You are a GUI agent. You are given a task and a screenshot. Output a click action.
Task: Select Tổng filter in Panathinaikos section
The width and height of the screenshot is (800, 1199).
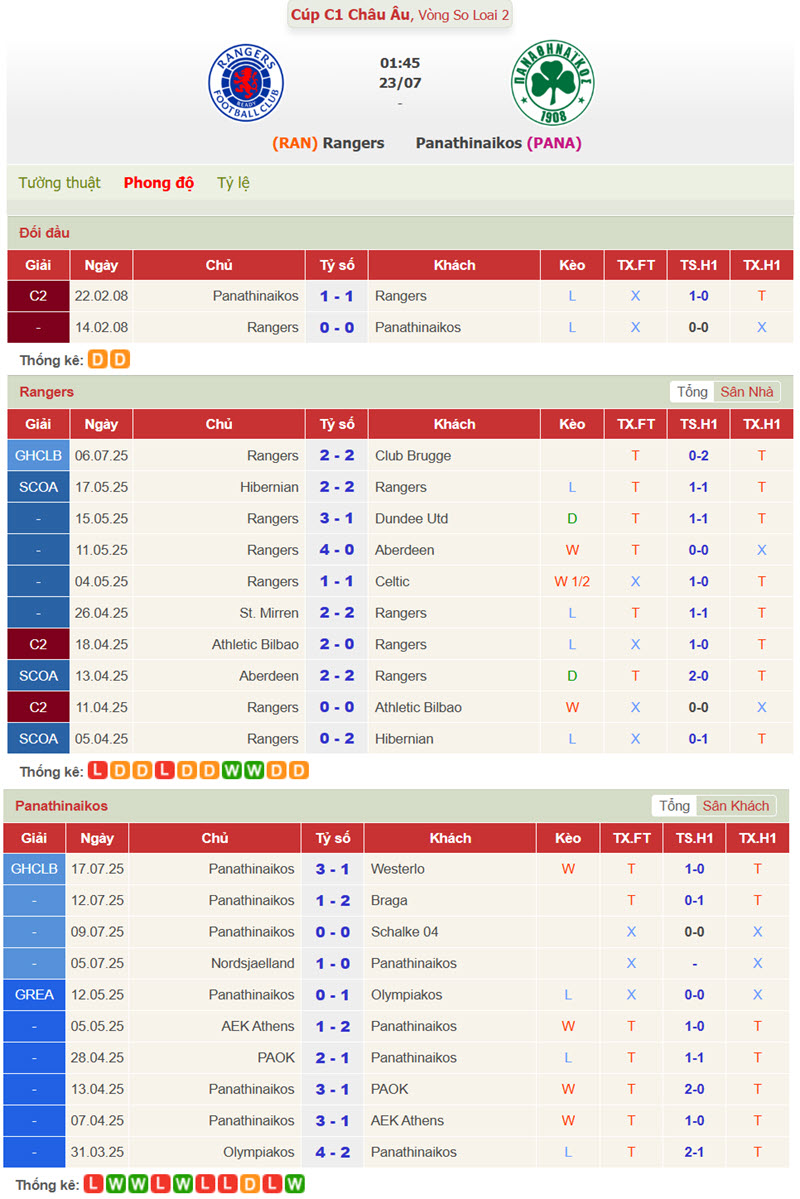point(675,805)
